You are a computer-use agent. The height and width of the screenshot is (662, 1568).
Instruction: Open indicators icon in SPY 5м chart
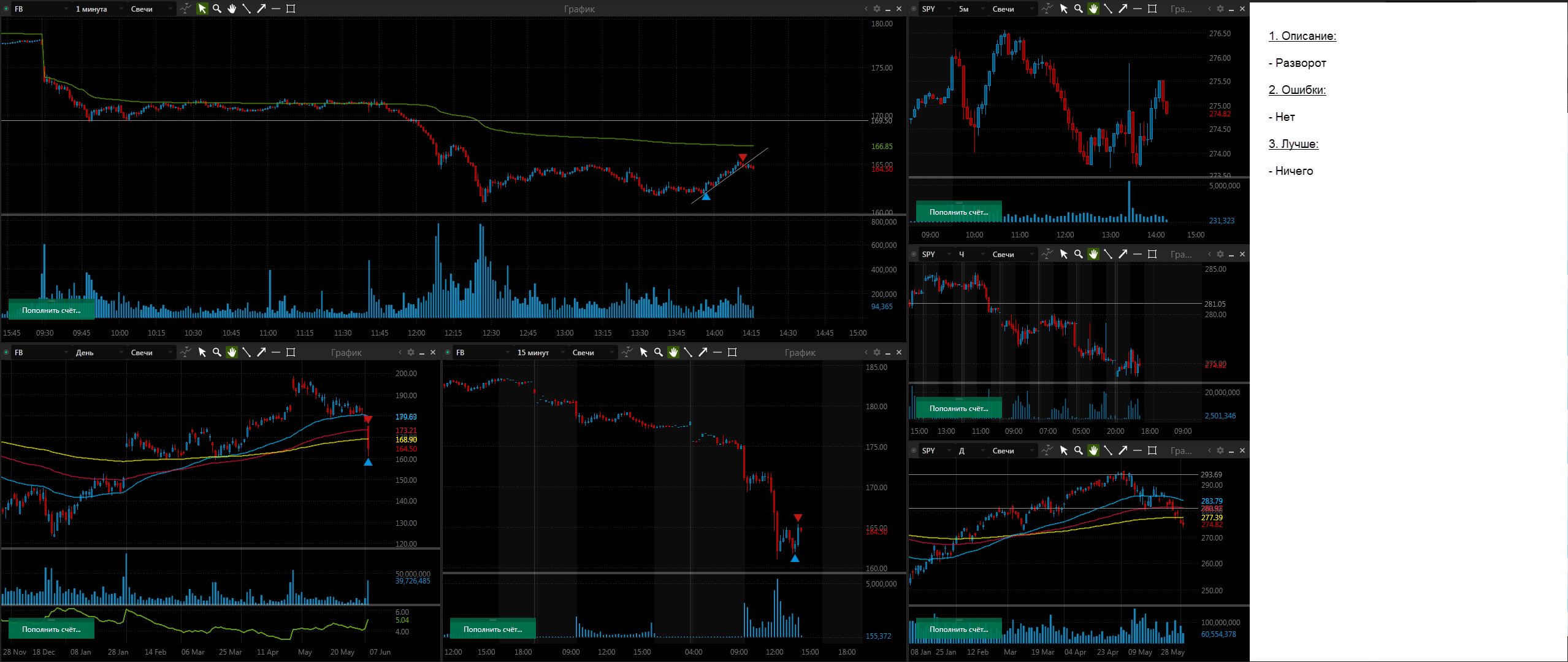coord(1047,9)
